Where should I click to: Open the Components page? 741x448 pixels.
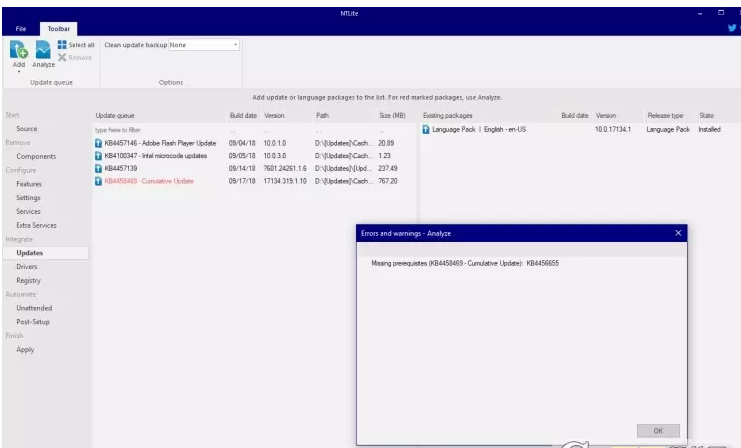click(x=36, y=156)
